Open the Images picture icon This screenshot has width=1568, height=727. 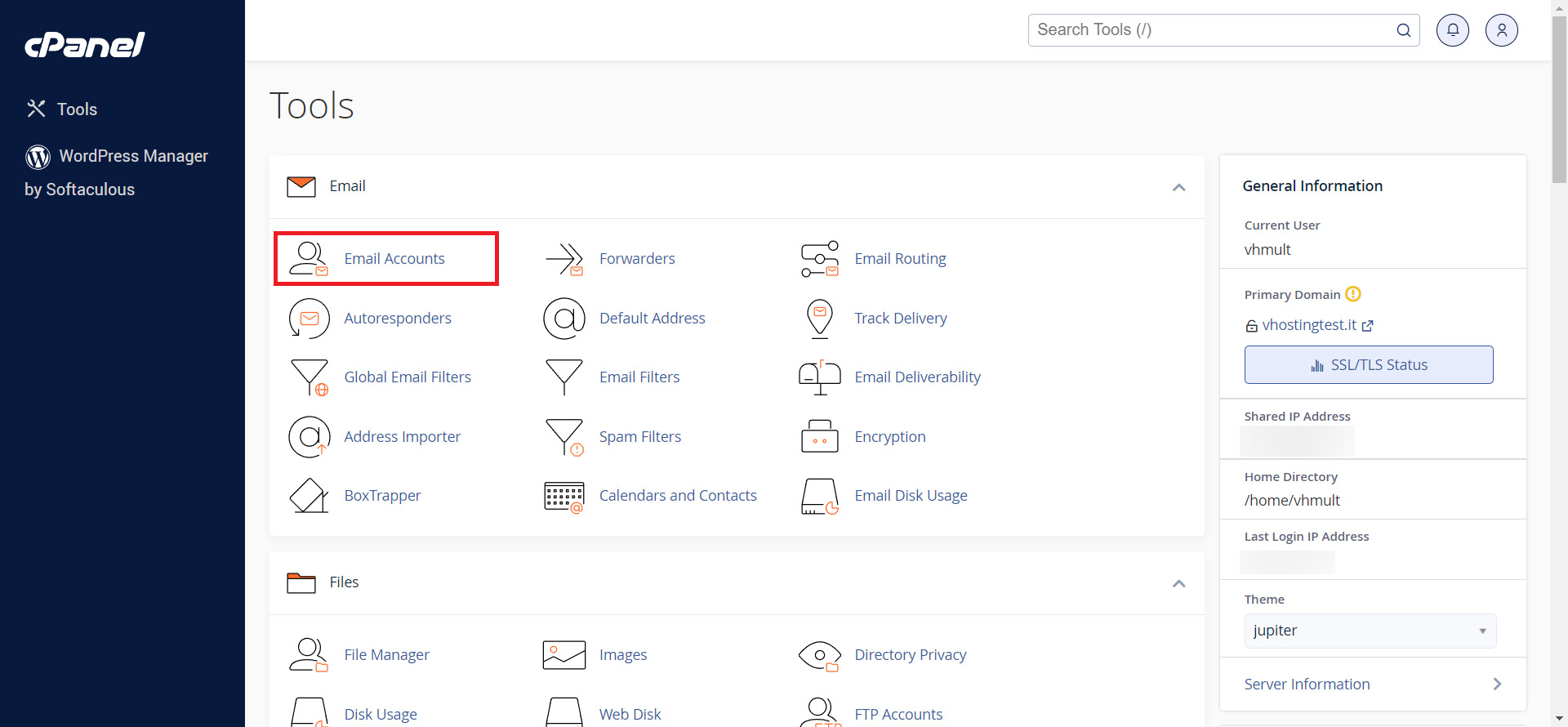tap(564, 655)
